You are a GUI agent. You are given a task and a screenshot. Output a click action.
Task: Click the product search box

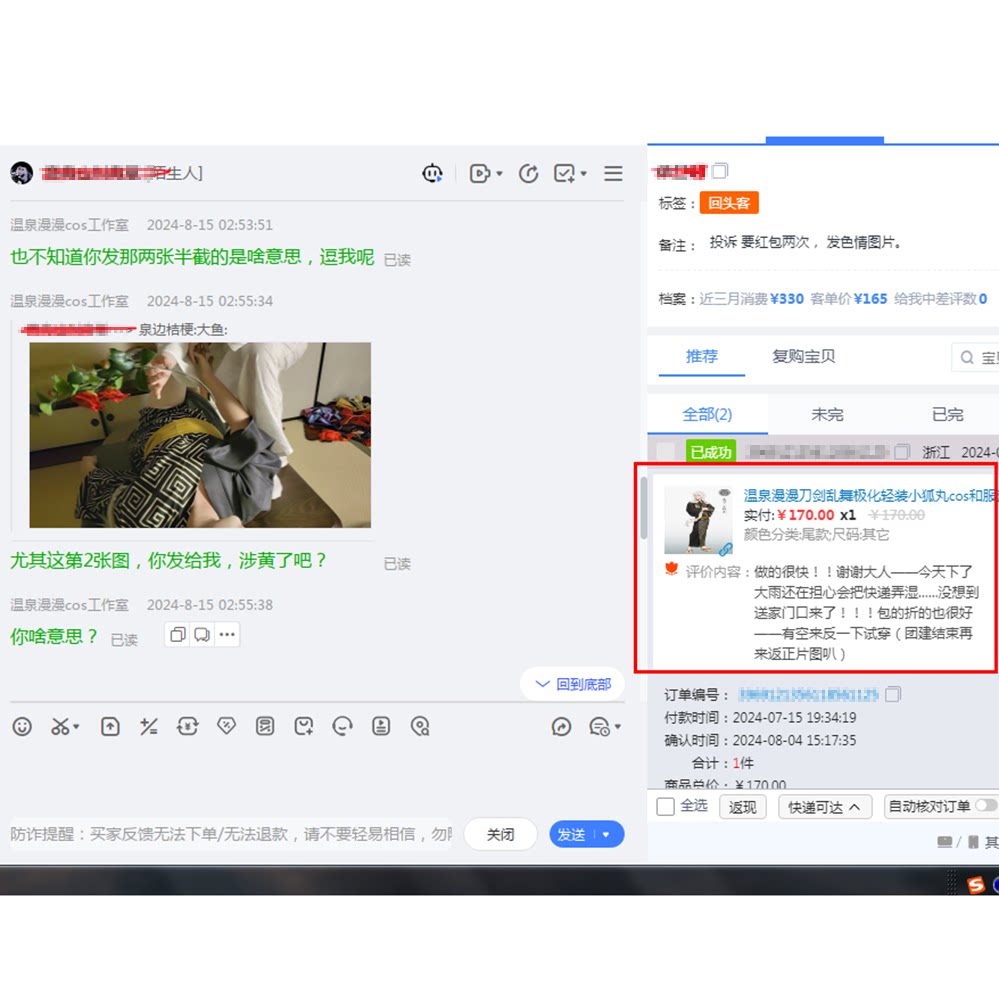[x=975, y=357]
